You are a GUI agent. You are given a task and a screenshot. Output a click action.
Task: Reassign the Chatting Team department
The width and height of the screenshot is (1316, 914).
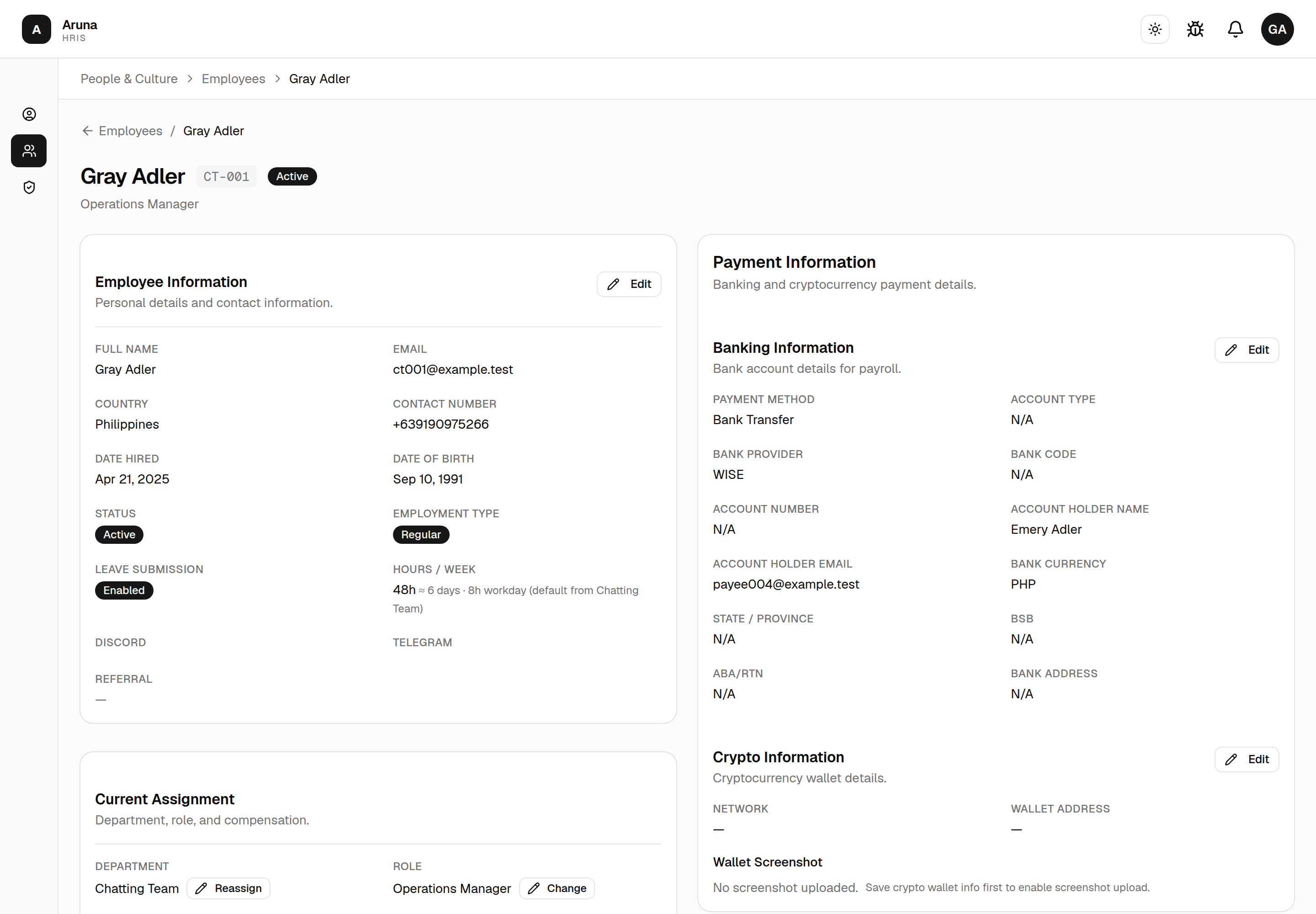pos(228,888)
